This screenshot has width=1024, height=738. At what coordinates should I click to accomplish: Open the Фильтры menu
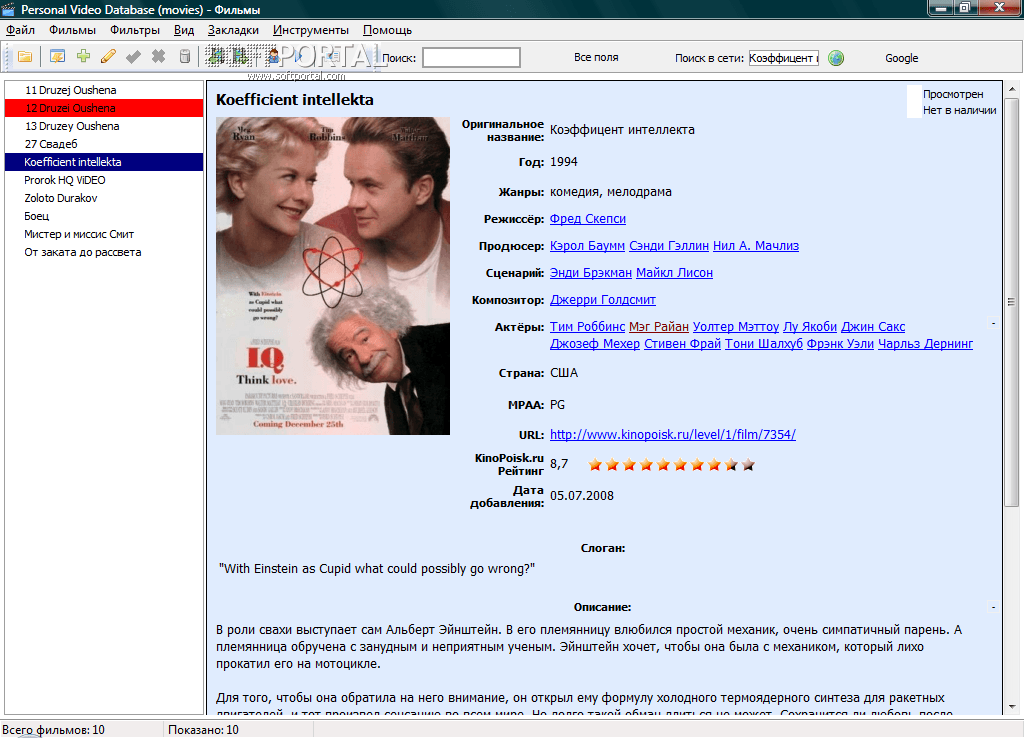point(135,30)
